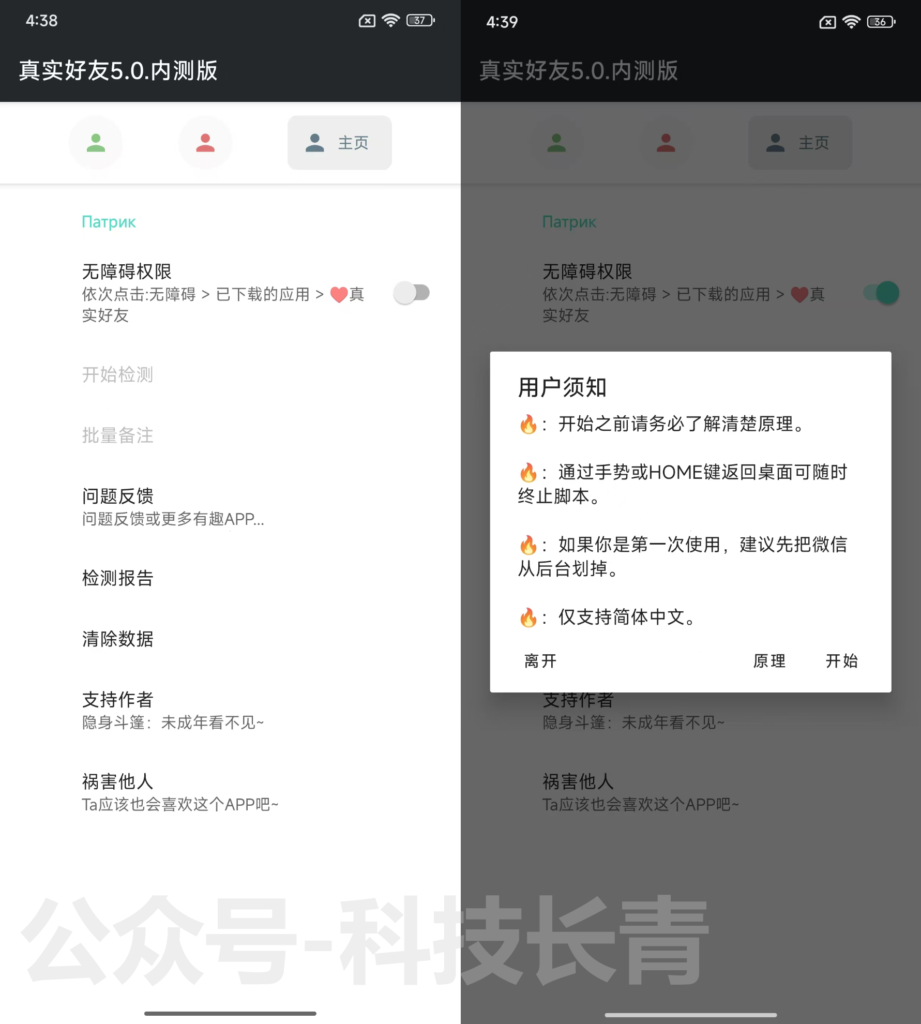The image size is (921, 1024).
Task: Tap the green person icon in left screen
Action: pos(96,142)
